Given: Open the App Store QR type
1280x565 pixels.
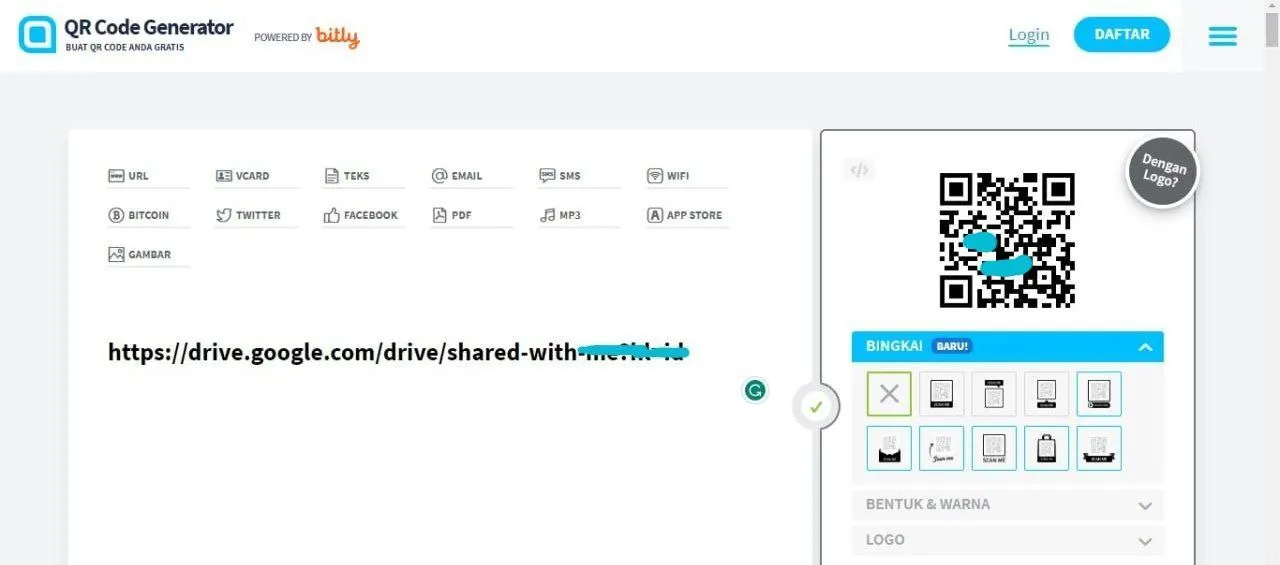Looking at the screenshot, I should [684, 215].
